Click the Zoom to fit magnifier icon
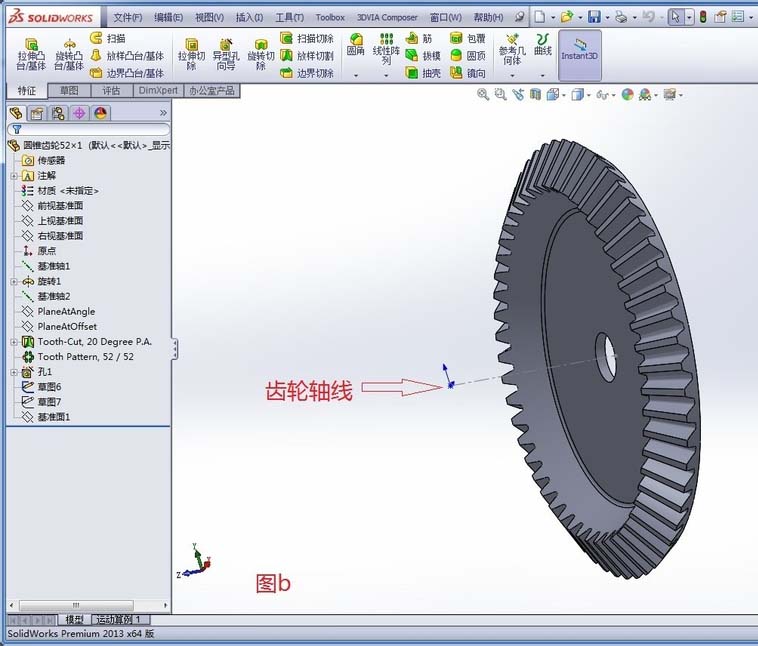Viewport: 758px width, 646px height. (x=482, y=95)
